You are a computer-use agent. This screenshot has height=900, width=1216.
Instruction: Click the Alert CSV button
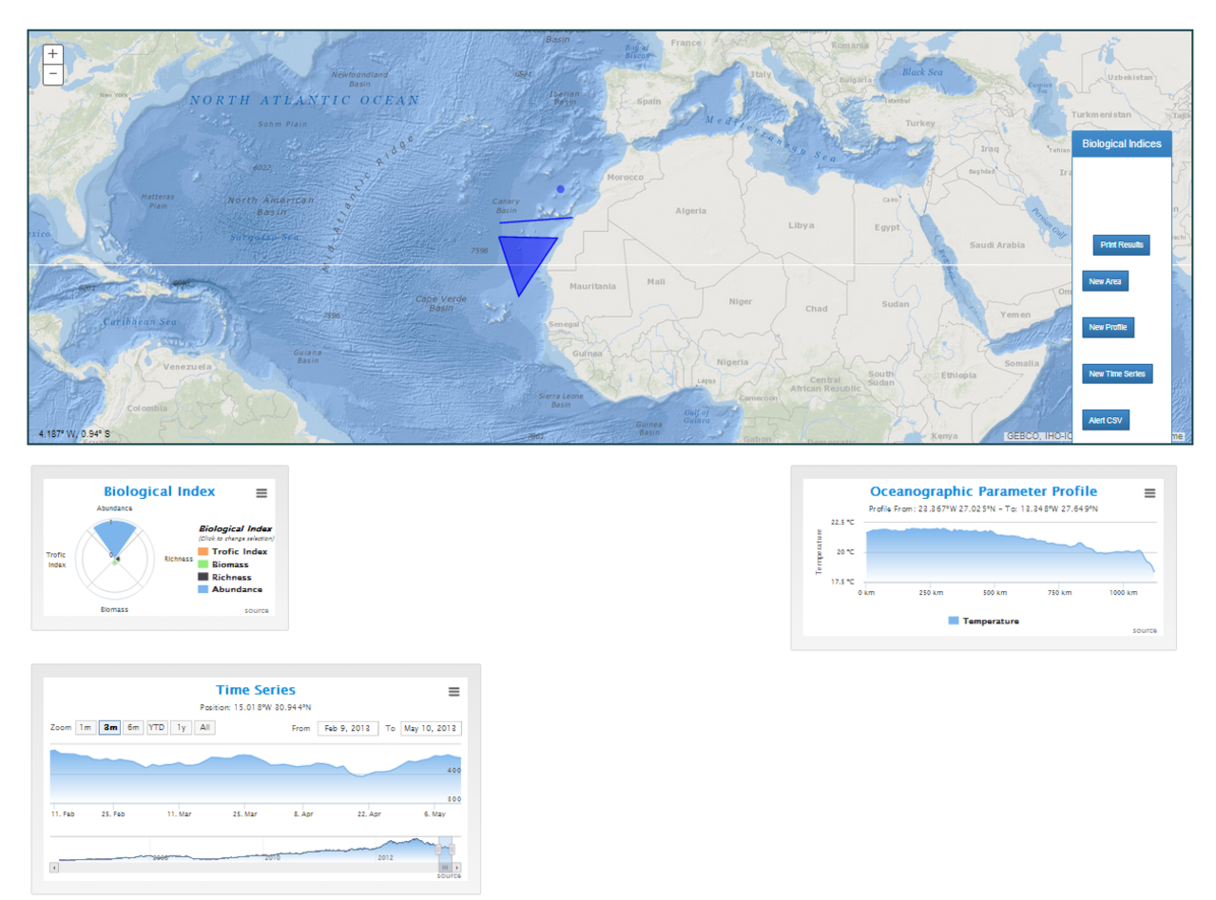coord(1106,420)
